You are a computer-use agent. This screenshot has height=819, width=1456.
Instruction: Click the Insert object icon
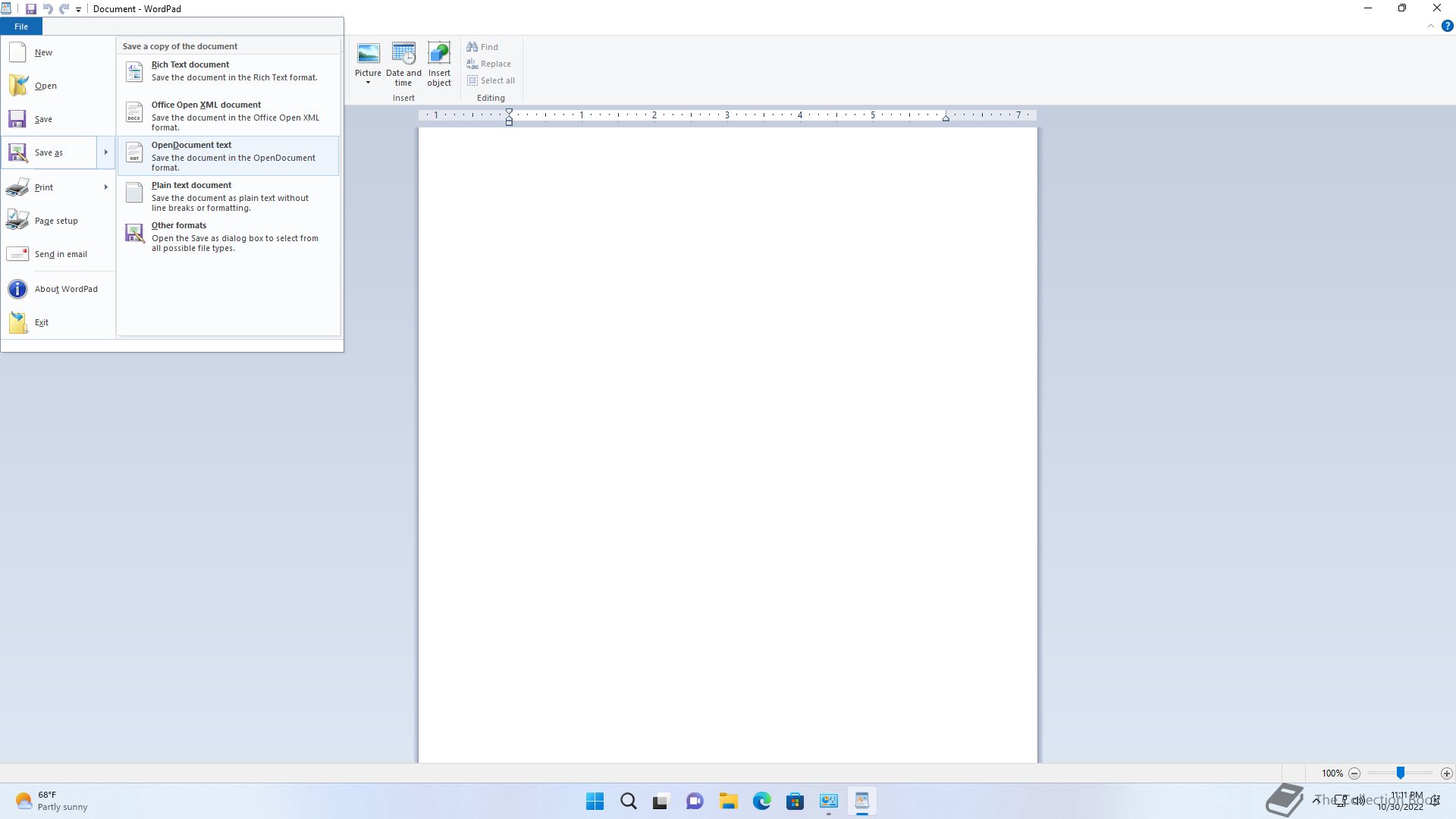(439, 54)
